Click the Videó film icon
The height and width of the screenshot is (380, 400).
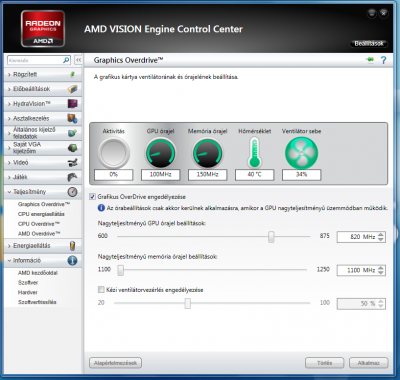tap(72, 163)
